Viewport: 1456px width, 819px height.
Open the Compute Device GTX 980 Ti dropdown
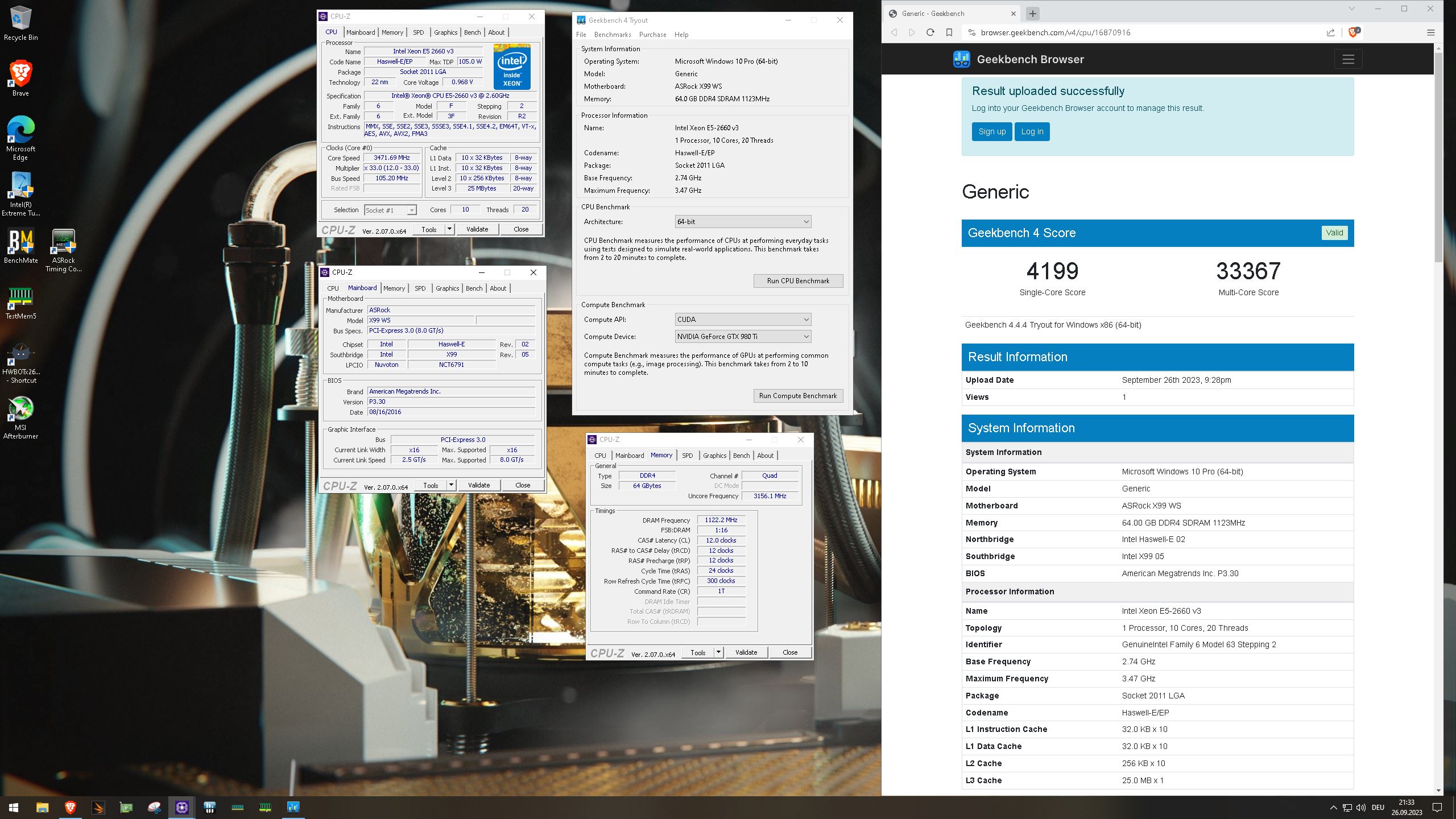(x=743, y=337)
